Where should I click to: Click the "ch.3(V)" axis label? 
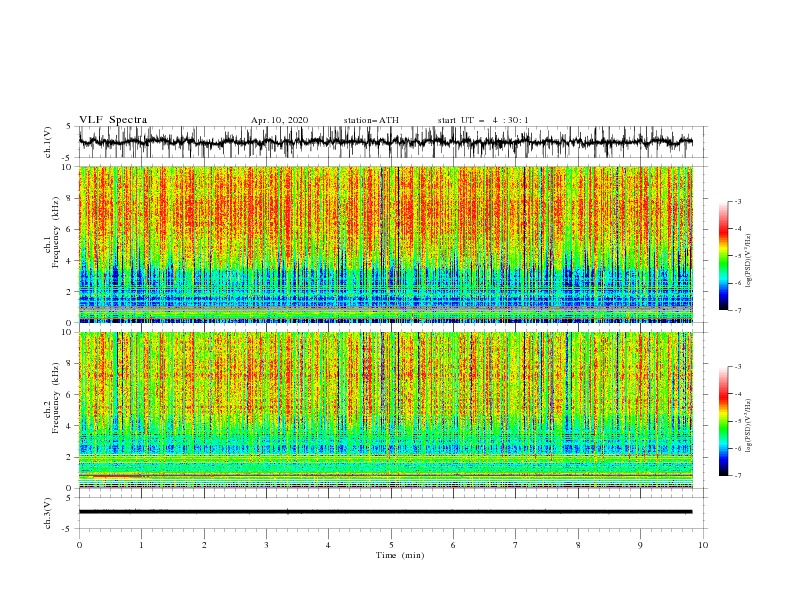pos(48,513)
